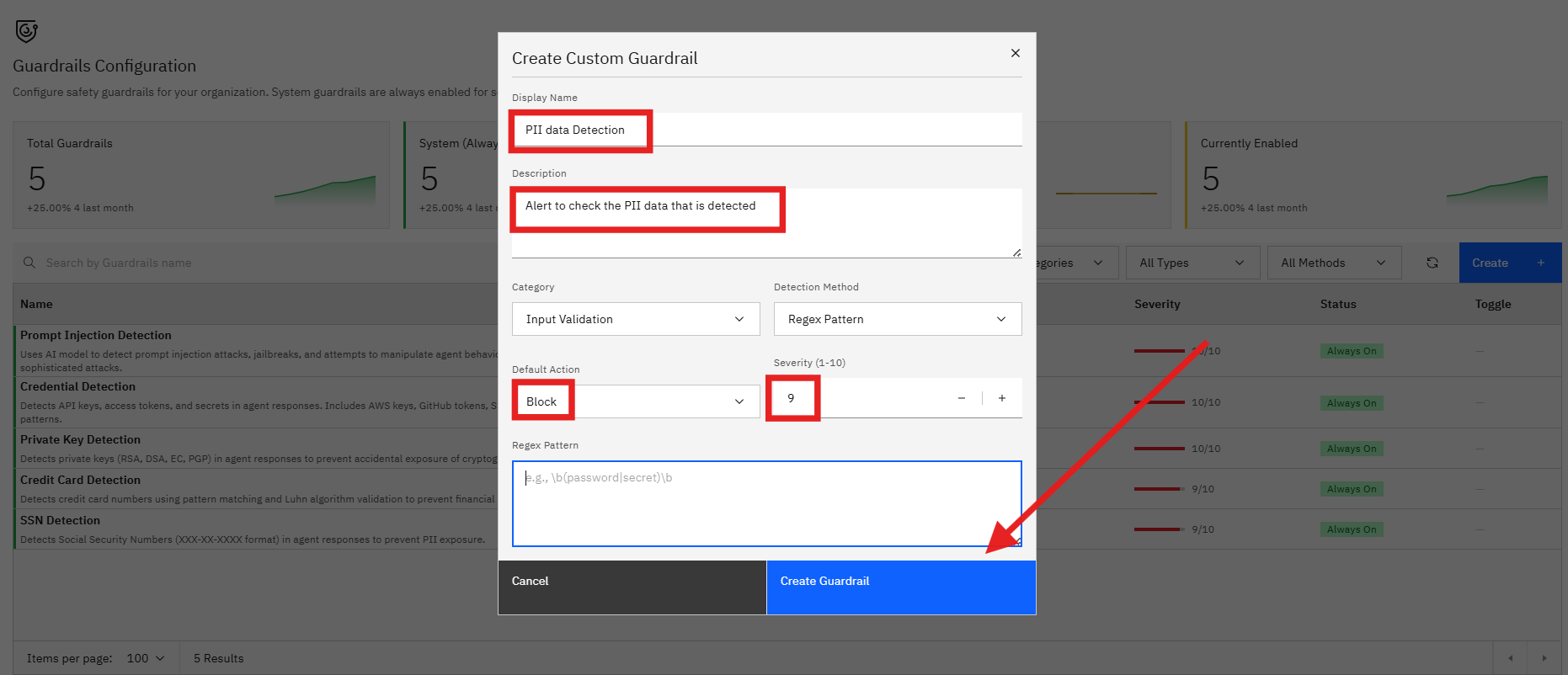Image resolution: width=1568 pixels, height=675 pixels.
Task: Click the shield logo icon
Action: tap(27, 31)
